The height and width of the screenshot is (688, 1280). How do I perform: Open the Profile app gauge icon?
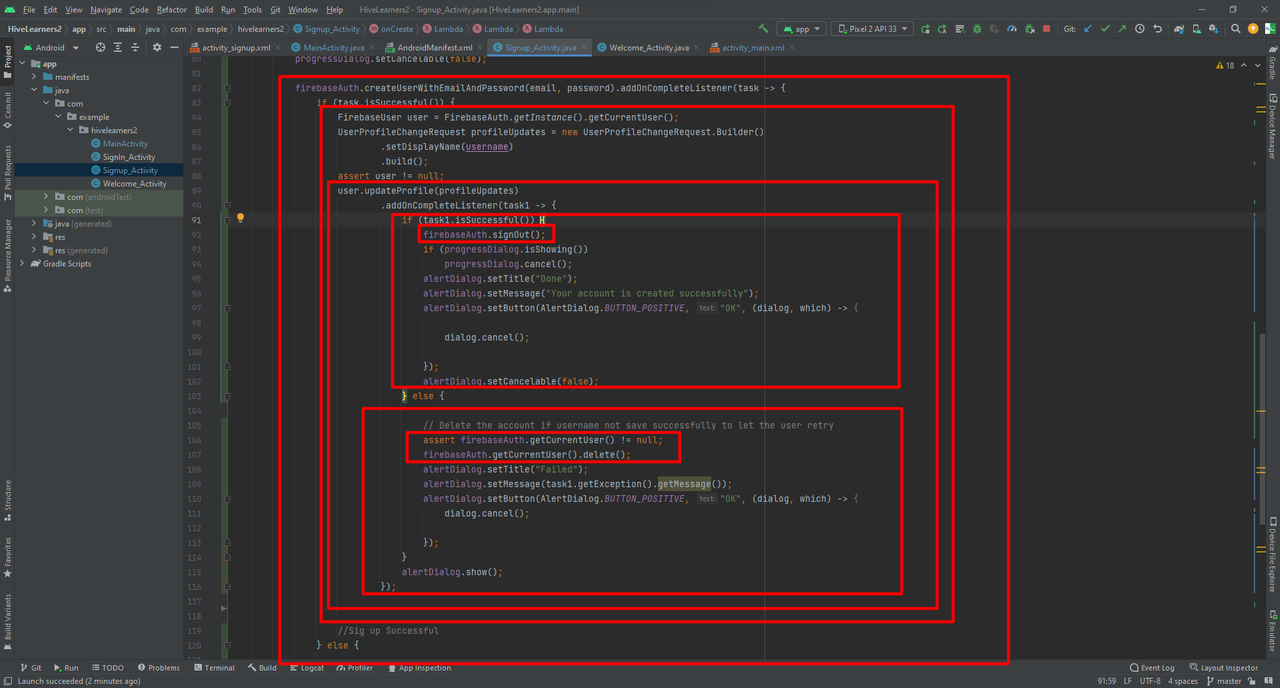coord(1012,29)
